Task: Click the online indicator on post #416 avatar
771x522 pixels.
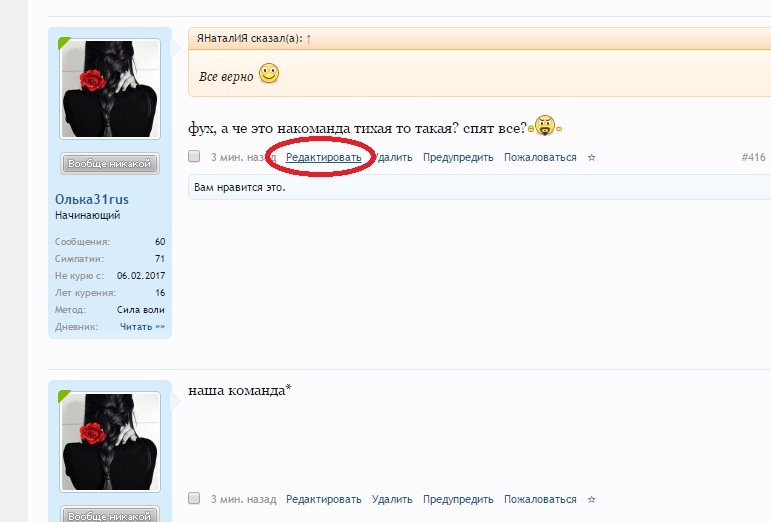Action: pyautogui.click(x=64, y=43)
